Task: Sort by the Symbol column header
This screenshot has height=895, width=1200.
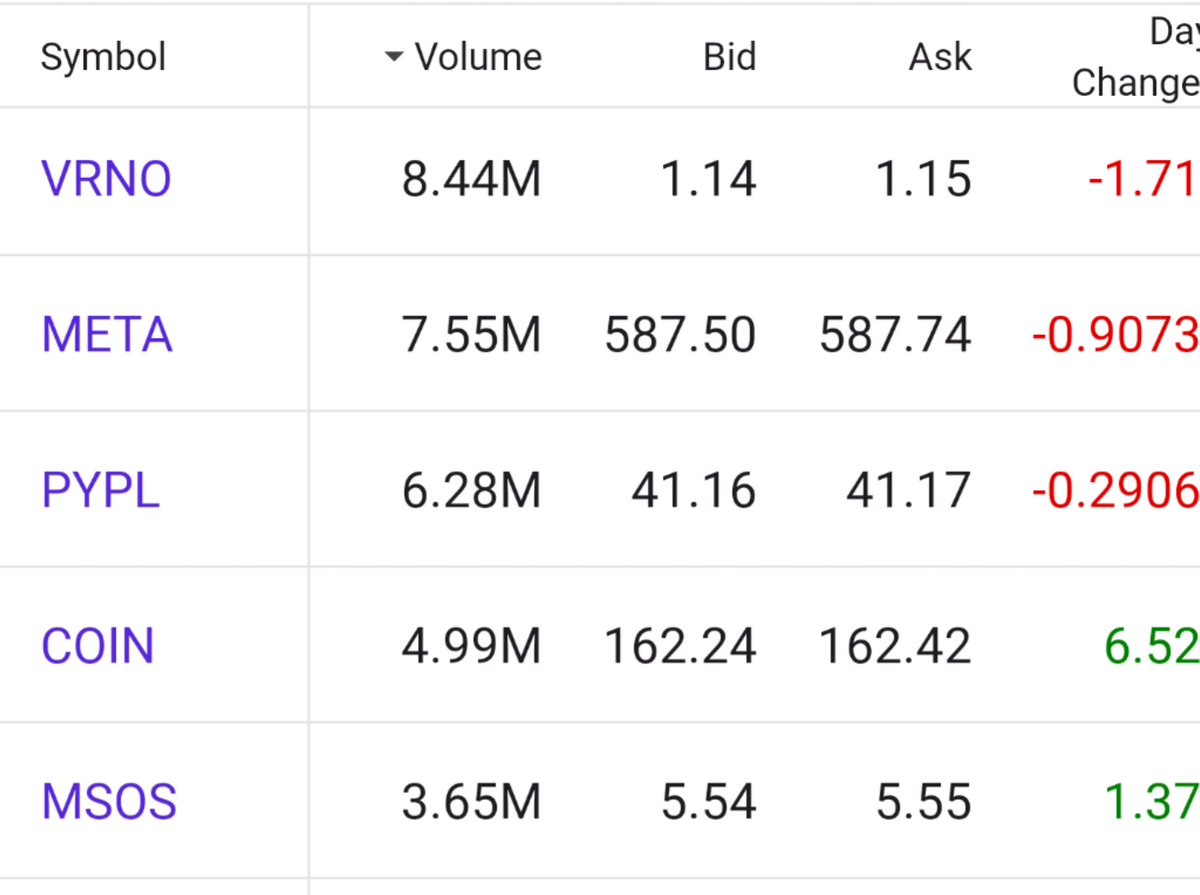Action: (103, 57)
